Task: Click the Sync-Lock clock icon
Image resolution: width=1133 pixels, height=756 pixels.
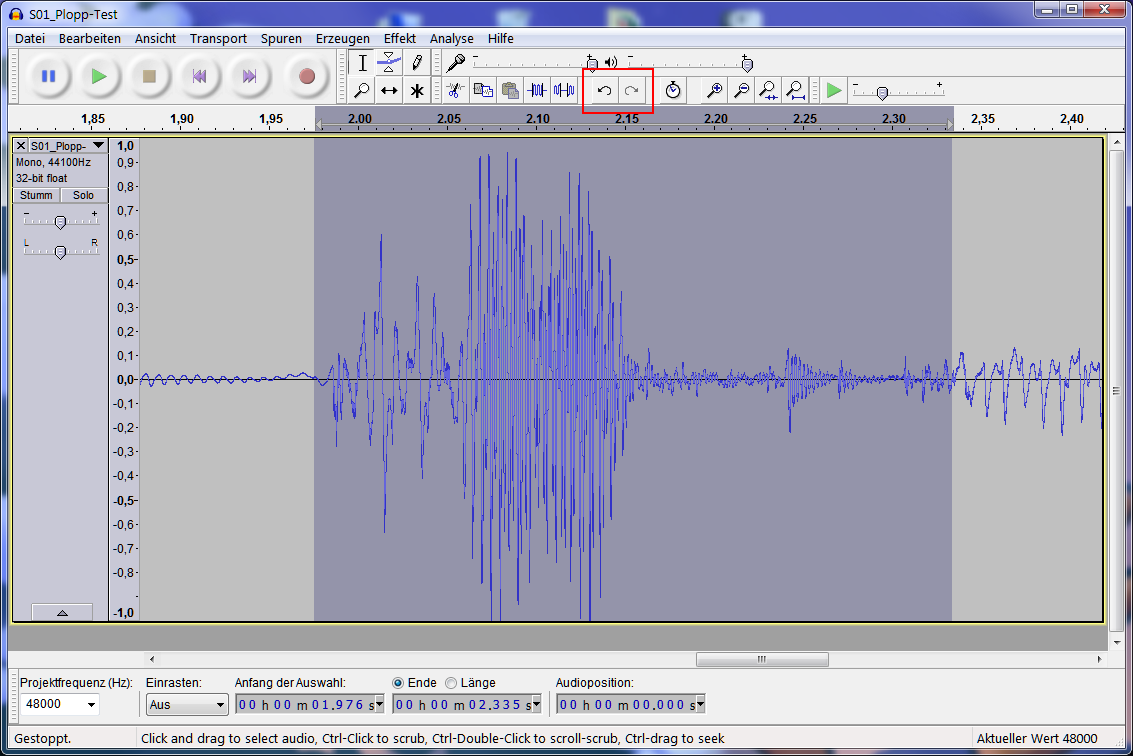Action: coord(673,90)
